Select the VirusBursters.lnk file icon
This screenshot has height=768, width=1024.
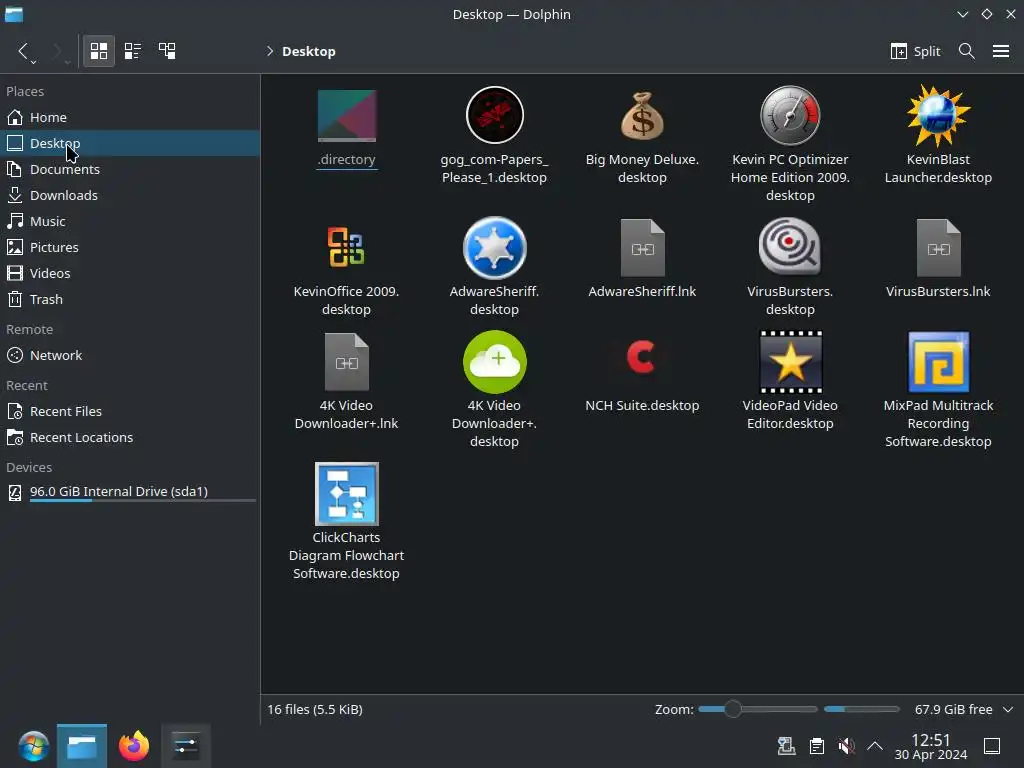[x=938, y=248]
